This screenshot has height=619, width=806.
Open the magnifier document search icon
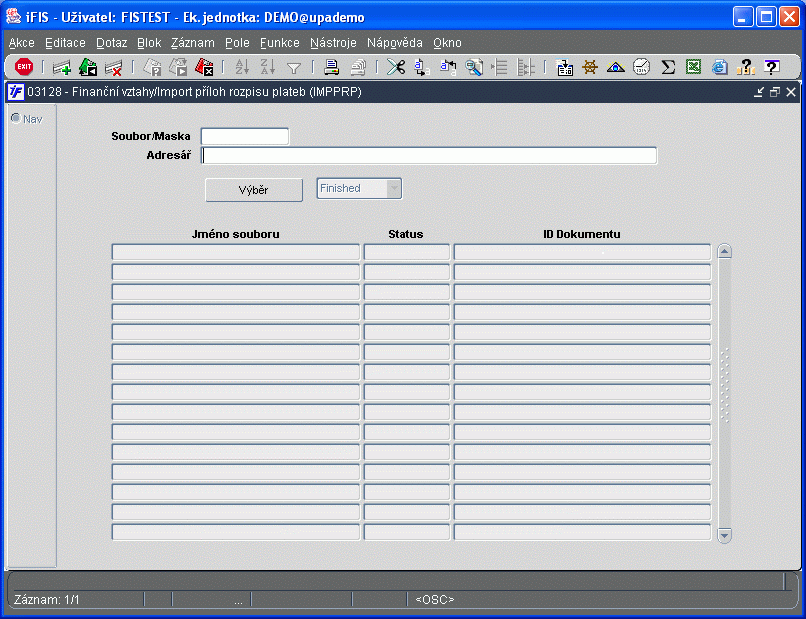click(x=473, y=67)
